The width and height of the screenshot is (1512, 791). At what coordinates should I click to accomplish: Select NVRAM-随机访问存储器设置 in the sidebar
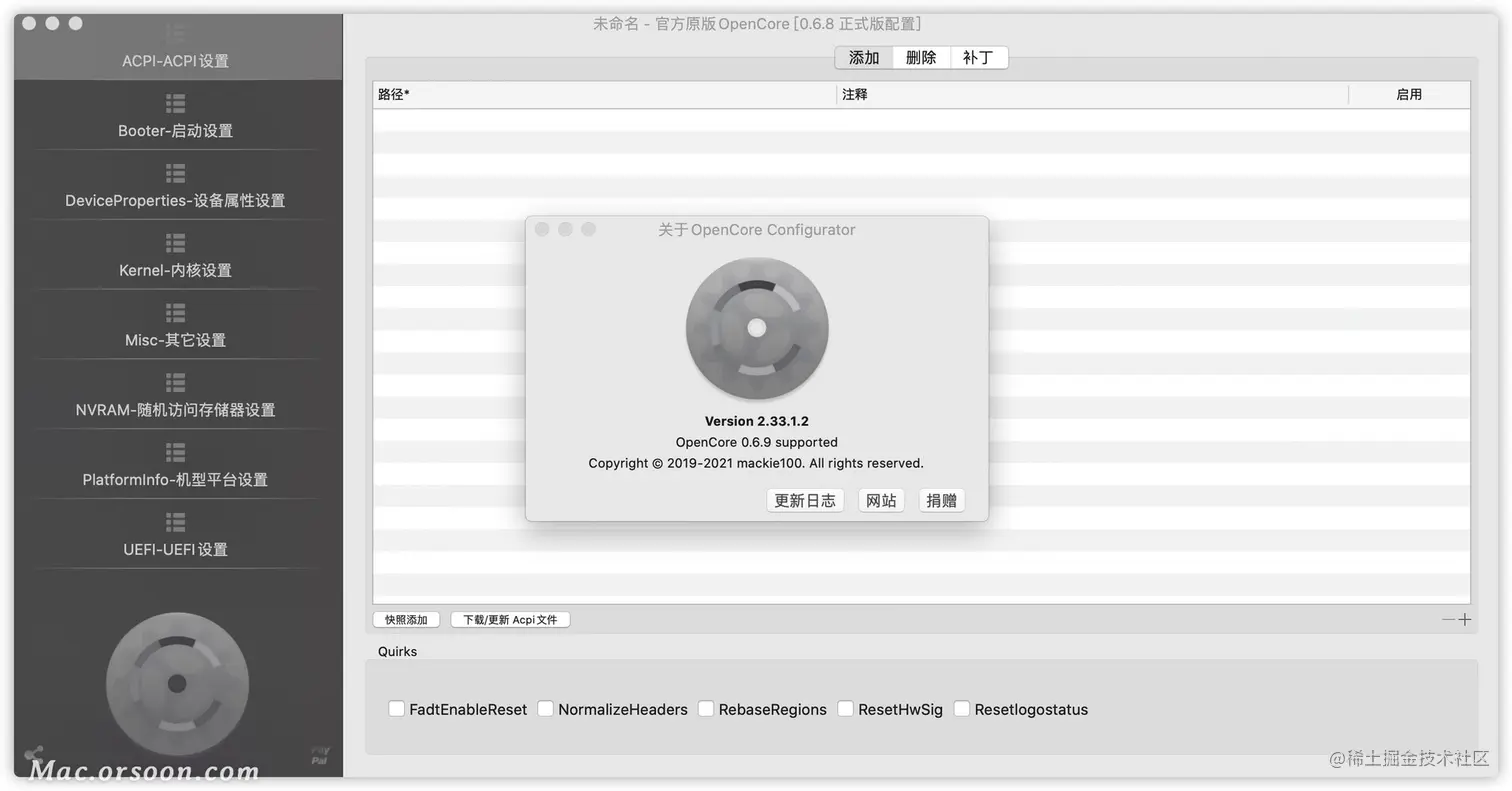[x=176, y=410]
